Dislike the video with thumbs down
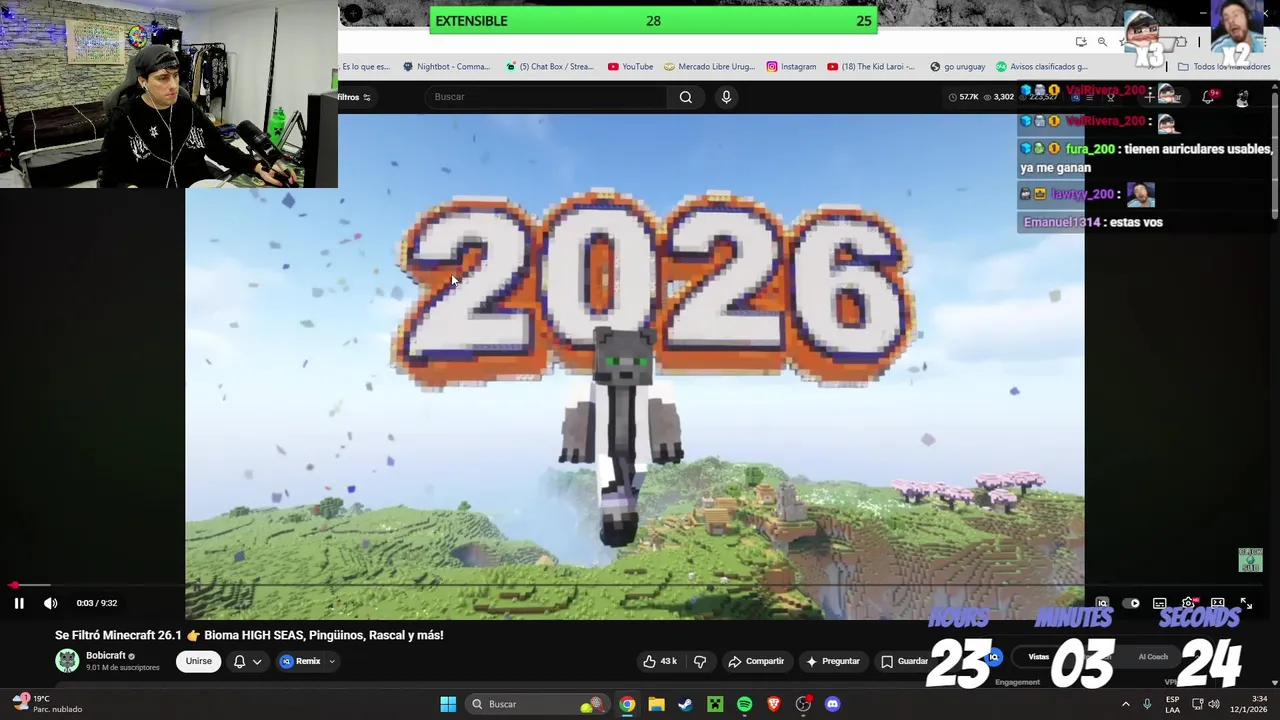 (700, 661)
